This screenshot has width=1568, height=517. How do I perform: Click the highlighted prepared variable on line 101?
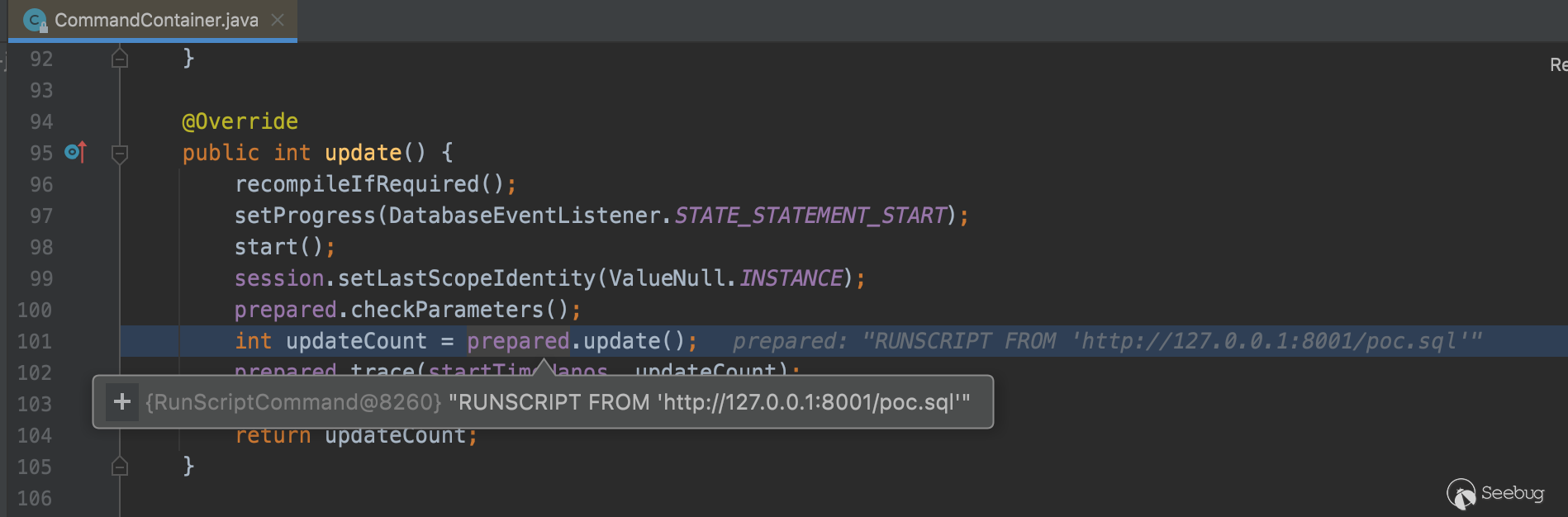(518, 341)
